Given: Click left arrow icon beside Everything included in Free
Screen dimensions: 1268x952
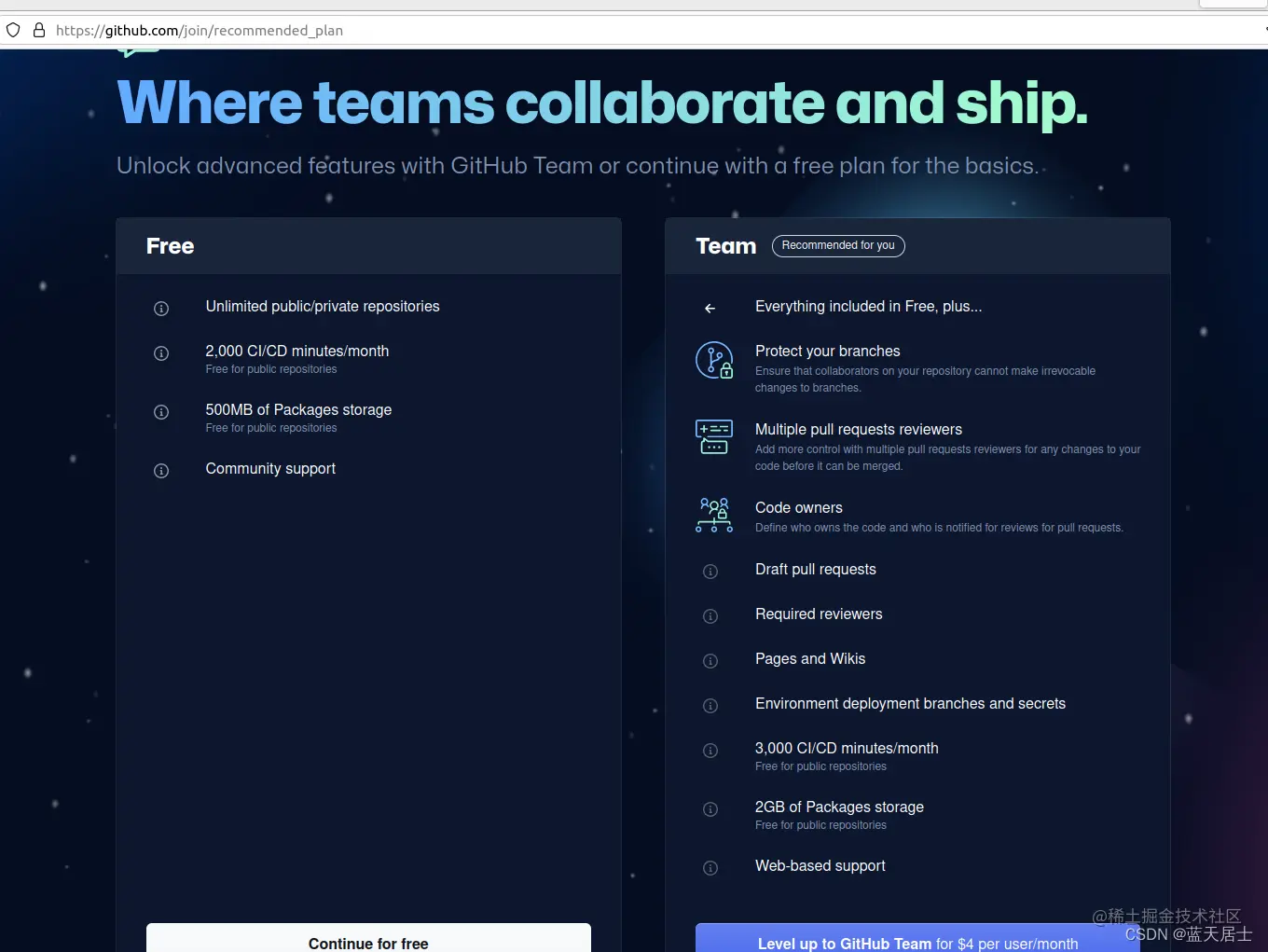Looking at the screenshot, I should (710, 308).
